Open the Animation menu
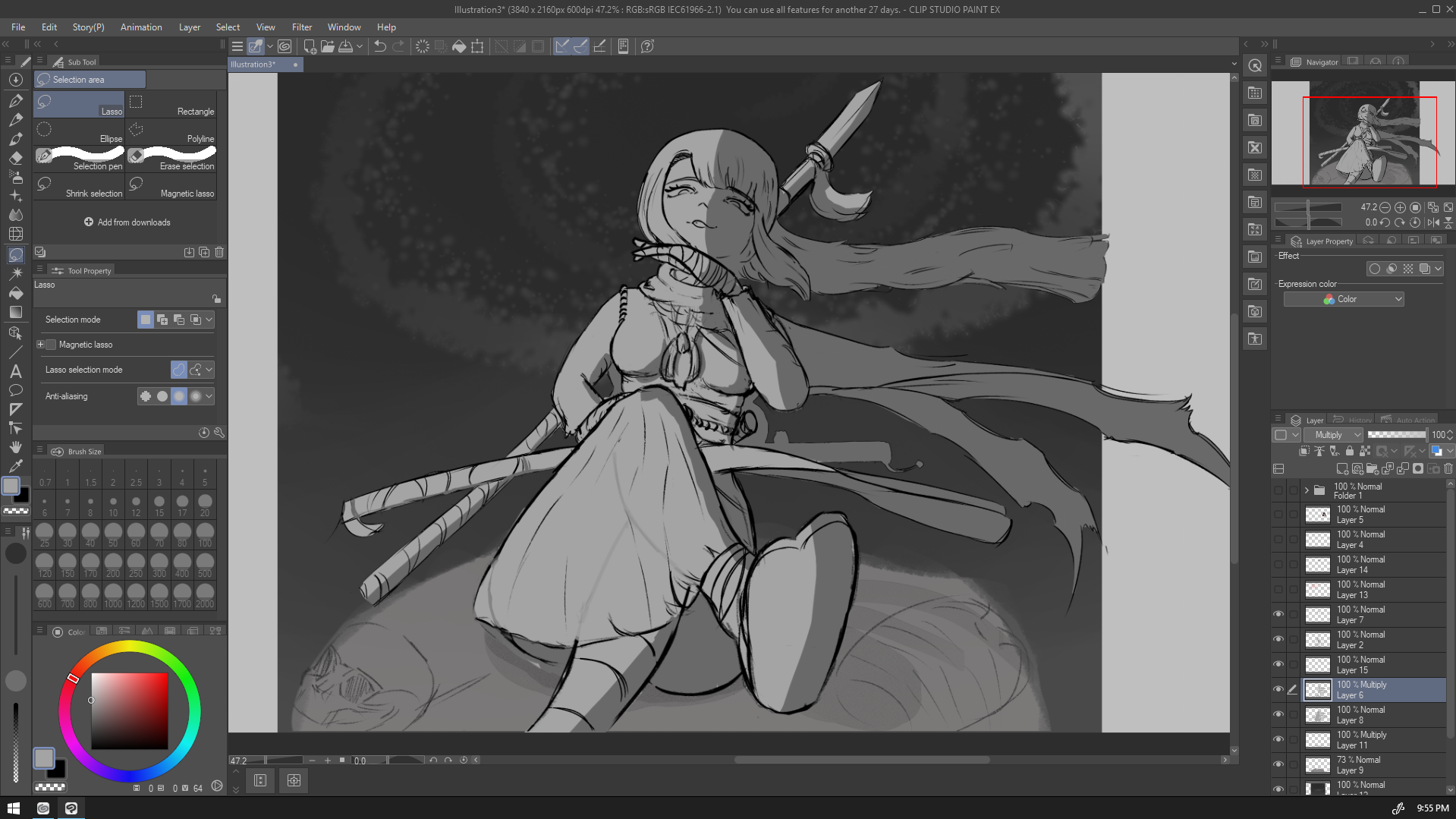The image size is (1456, 819). click(x=141, y=27)
